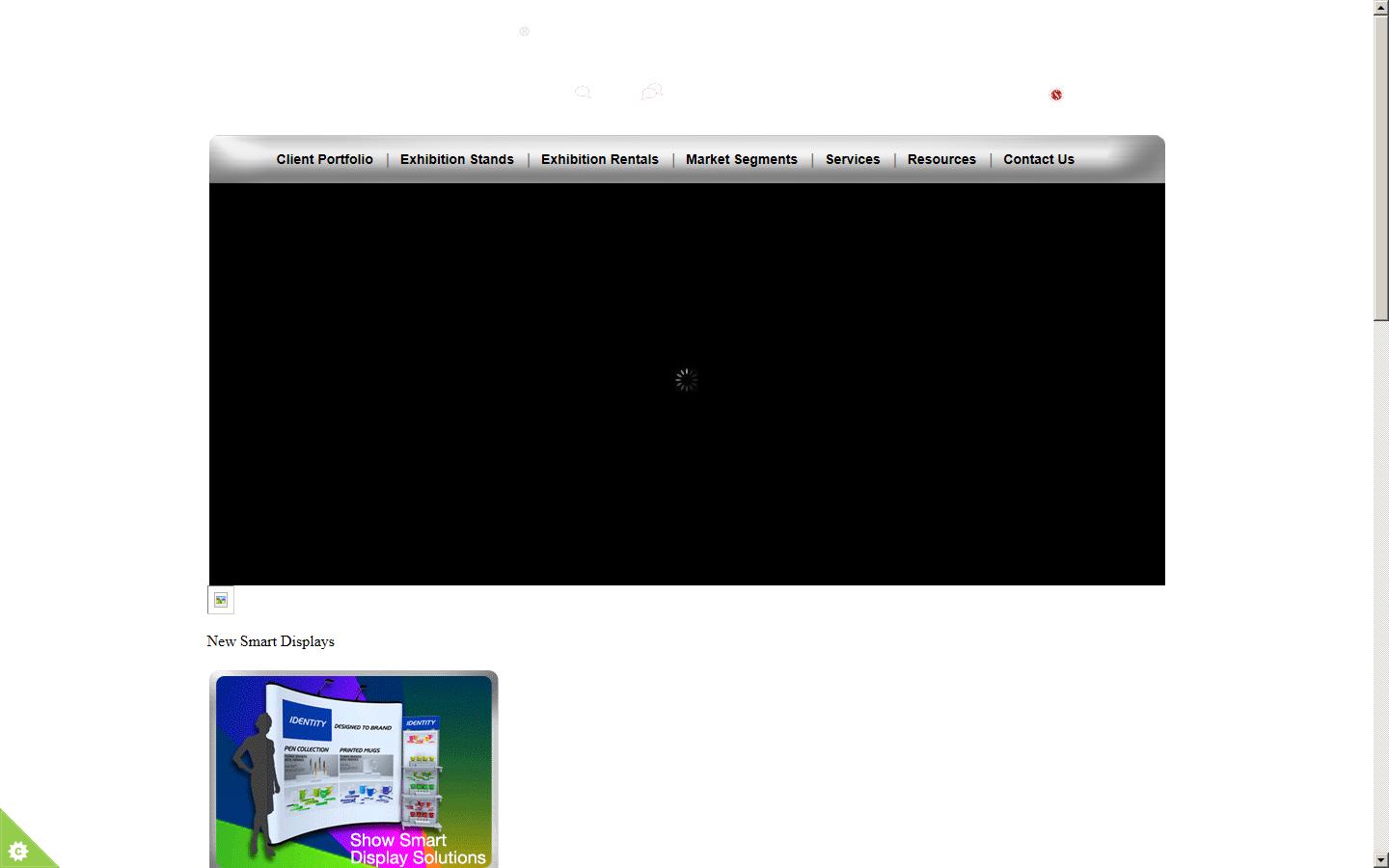Select Contact Us in the navigation bar
Image resolution: width=1389 pixels, height=868 pixels.
point(1038,159)
